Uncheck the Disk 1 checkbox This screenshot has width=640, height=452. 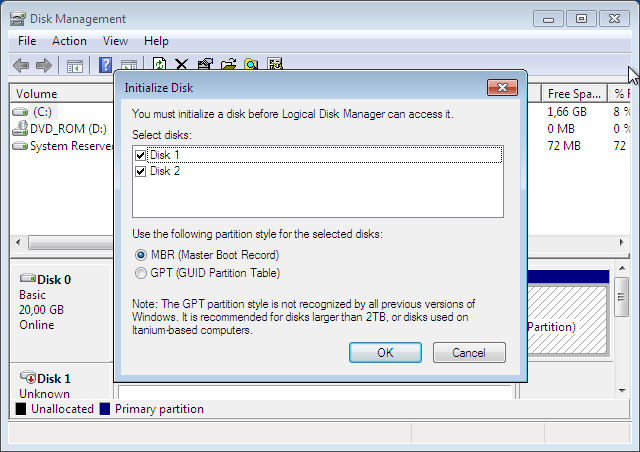click(140, 155)
